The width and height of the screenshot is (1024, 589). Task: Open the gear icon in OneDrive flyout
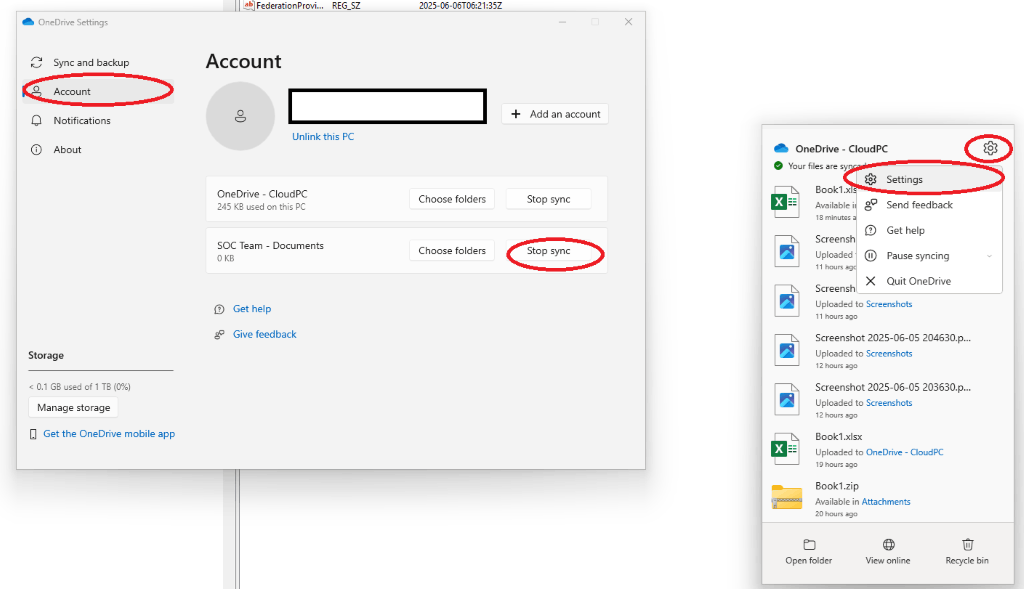tap(990, 148)
